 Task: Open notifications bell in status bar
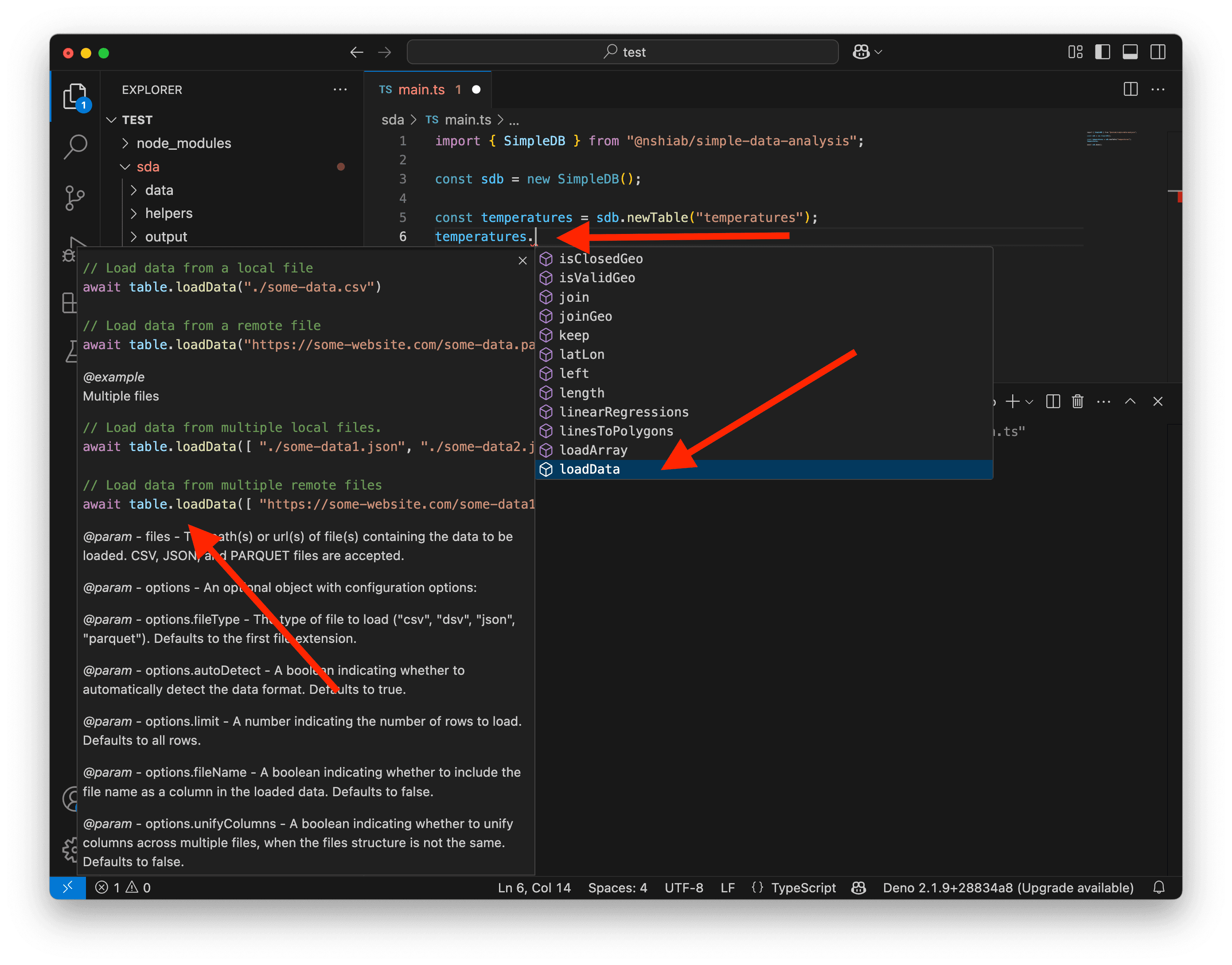[x=1158, y=887]
